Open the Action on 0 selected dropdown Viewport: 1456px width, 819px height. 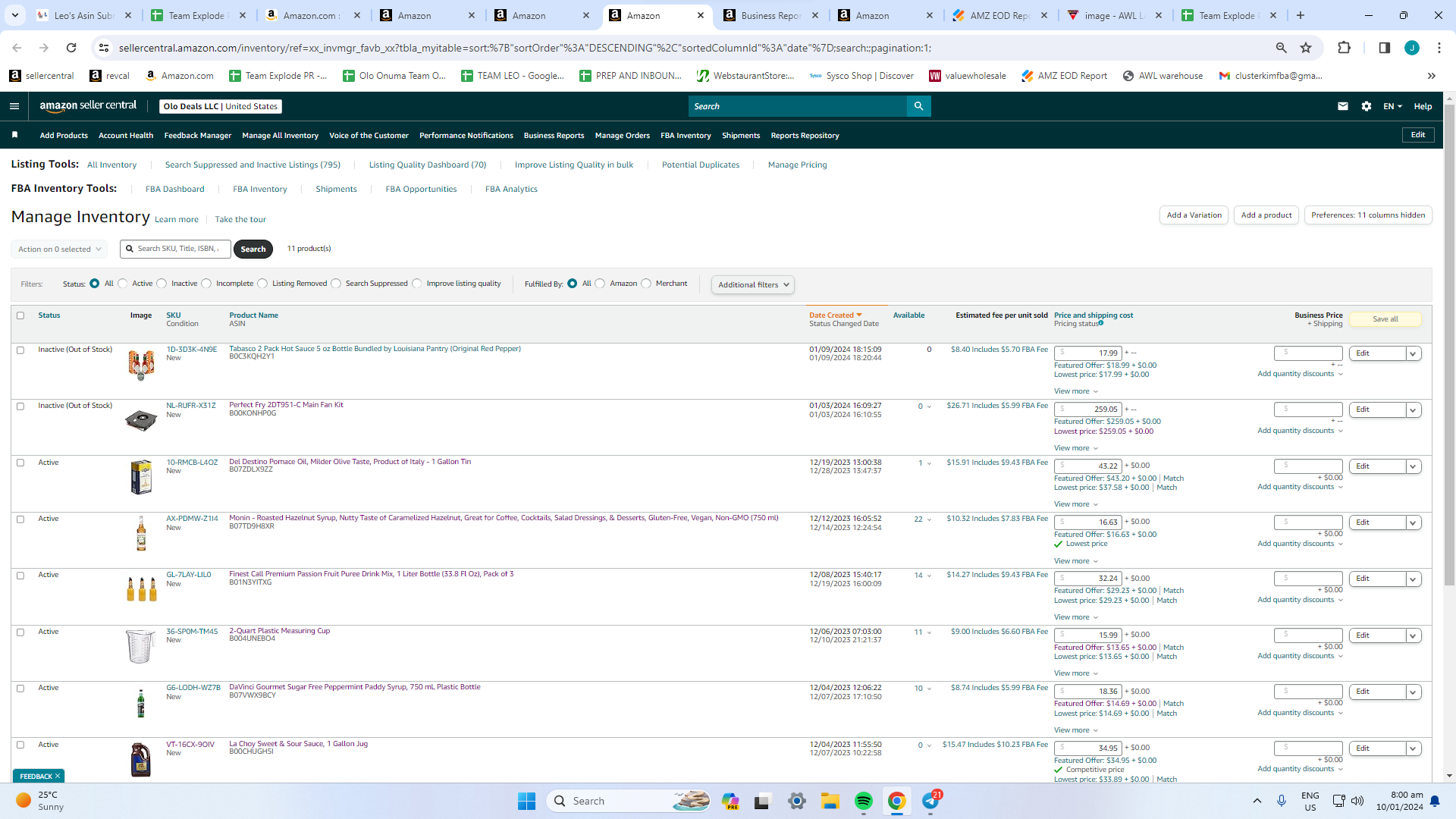[x=59, y=249]
